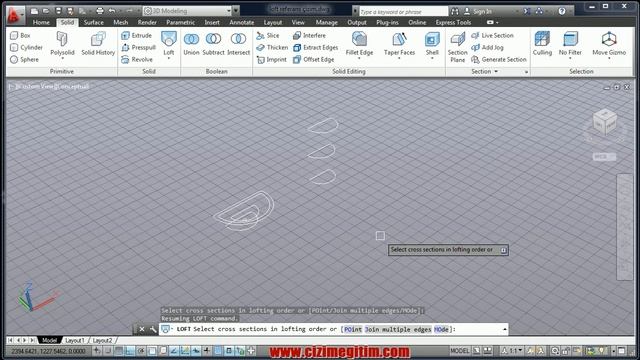The image size is (640, 360).
Task: Toggle Culling selection option
Action: click(x=542, y=43)
